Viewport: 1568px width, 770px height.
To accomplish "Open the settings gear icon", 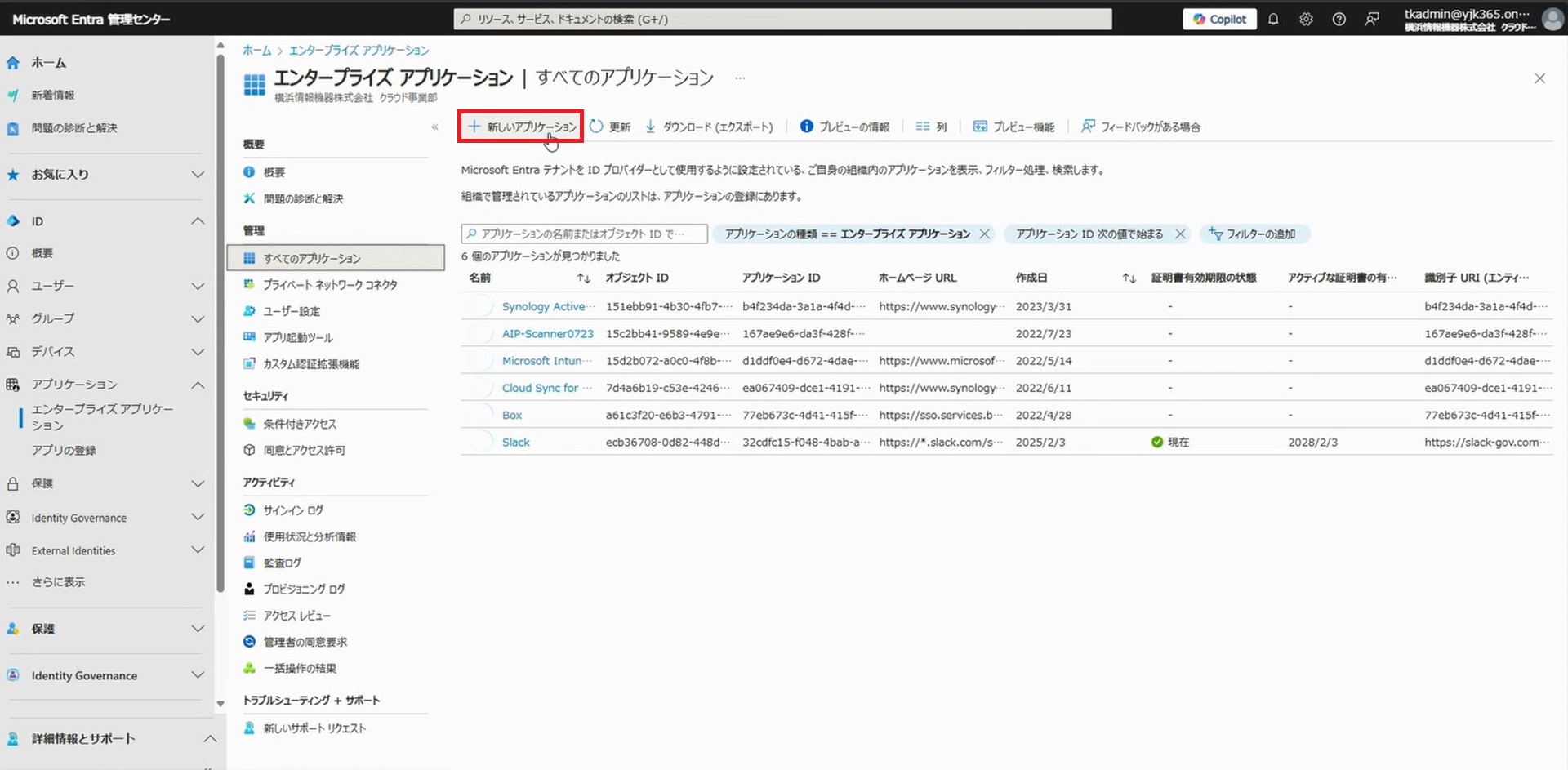I will click(1306, 19).
